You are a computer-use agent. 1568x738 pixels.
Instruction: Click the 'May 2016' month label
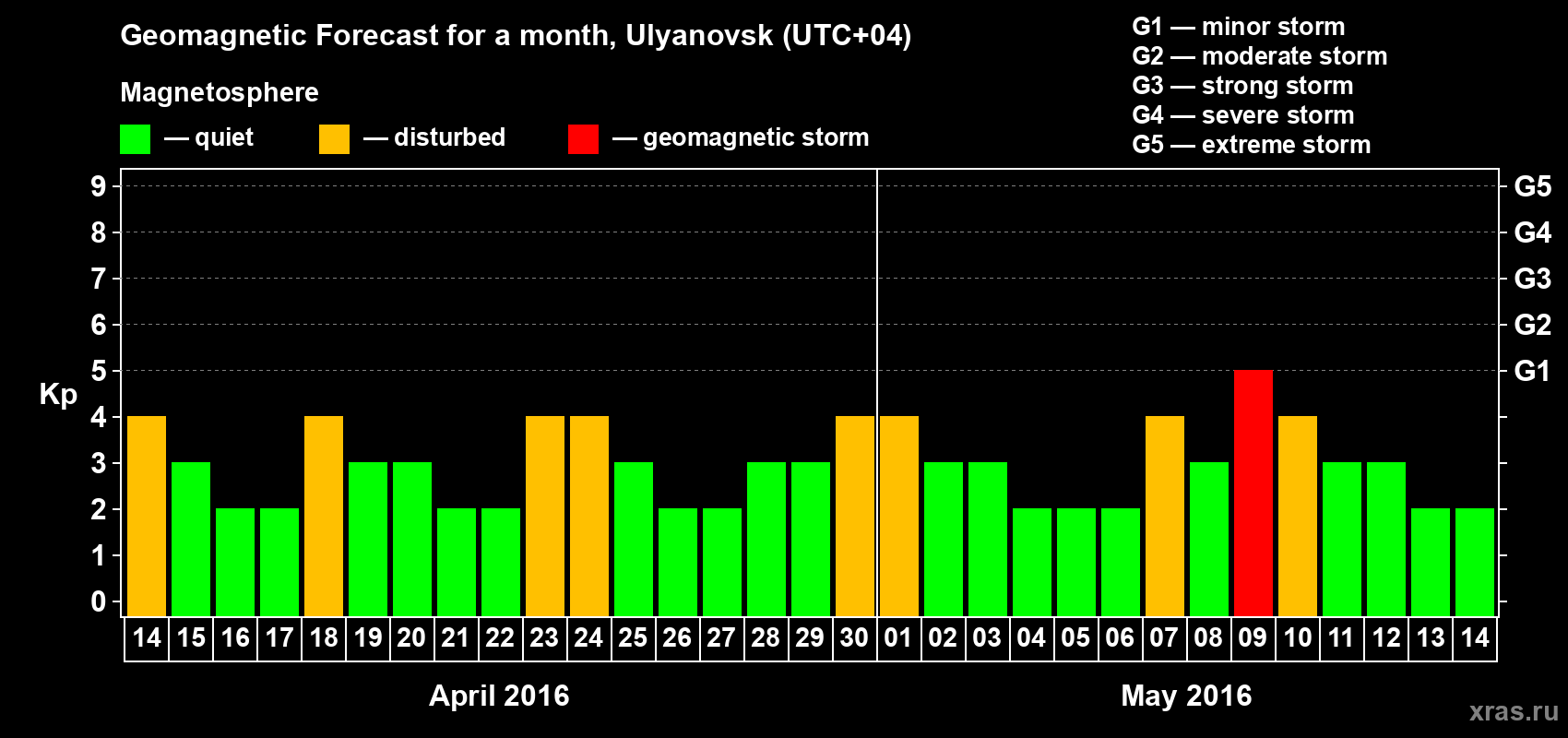coord(1186,696)
